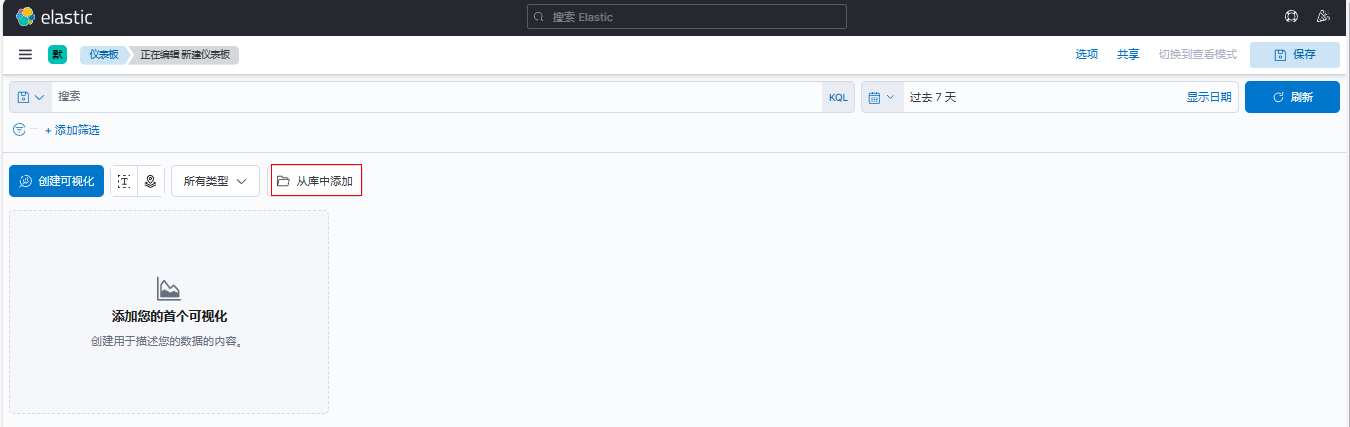Click the text markdown panel icon
Screen dimensions: 1350x427
point(124,181)
